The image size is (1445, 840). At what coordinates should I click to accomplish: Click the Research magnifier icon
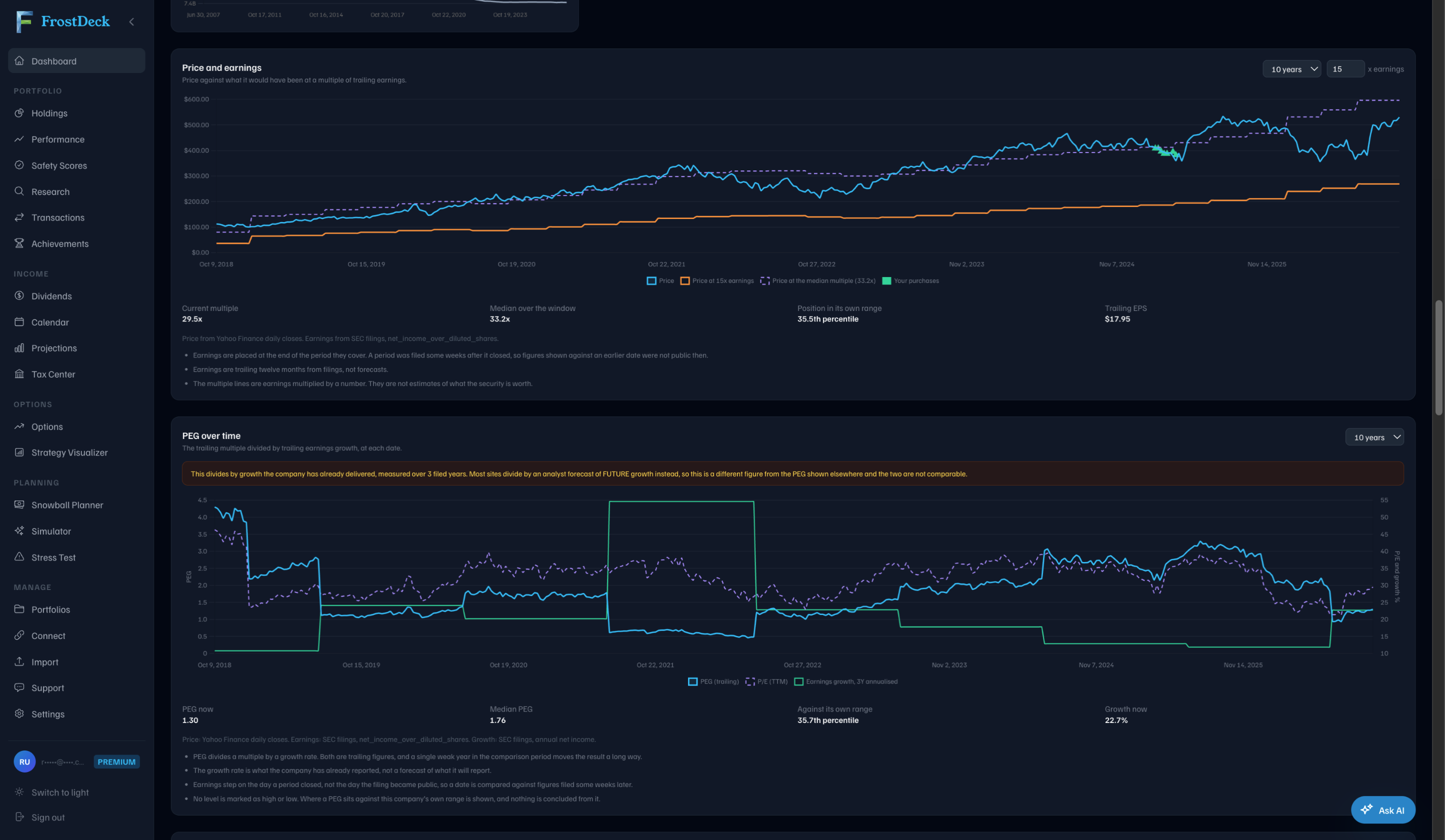[x=19, y=191]
